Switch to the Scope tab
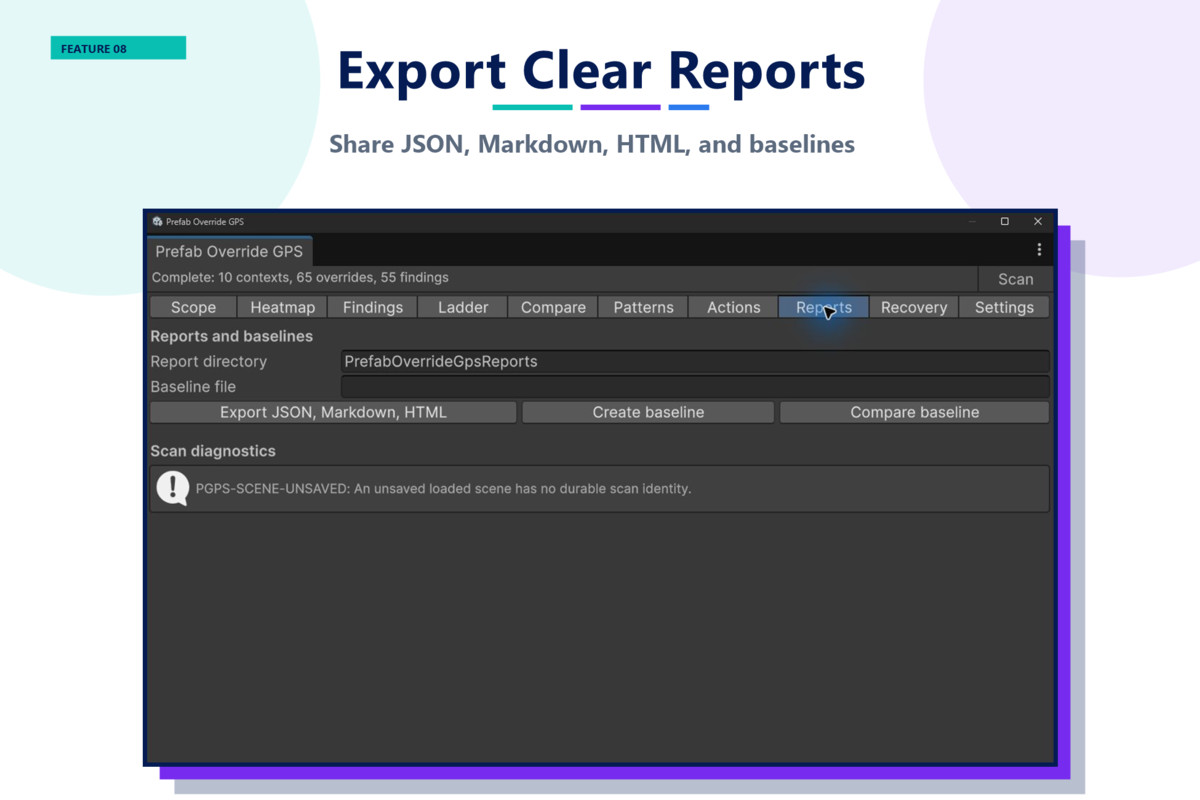 point(193,307)
